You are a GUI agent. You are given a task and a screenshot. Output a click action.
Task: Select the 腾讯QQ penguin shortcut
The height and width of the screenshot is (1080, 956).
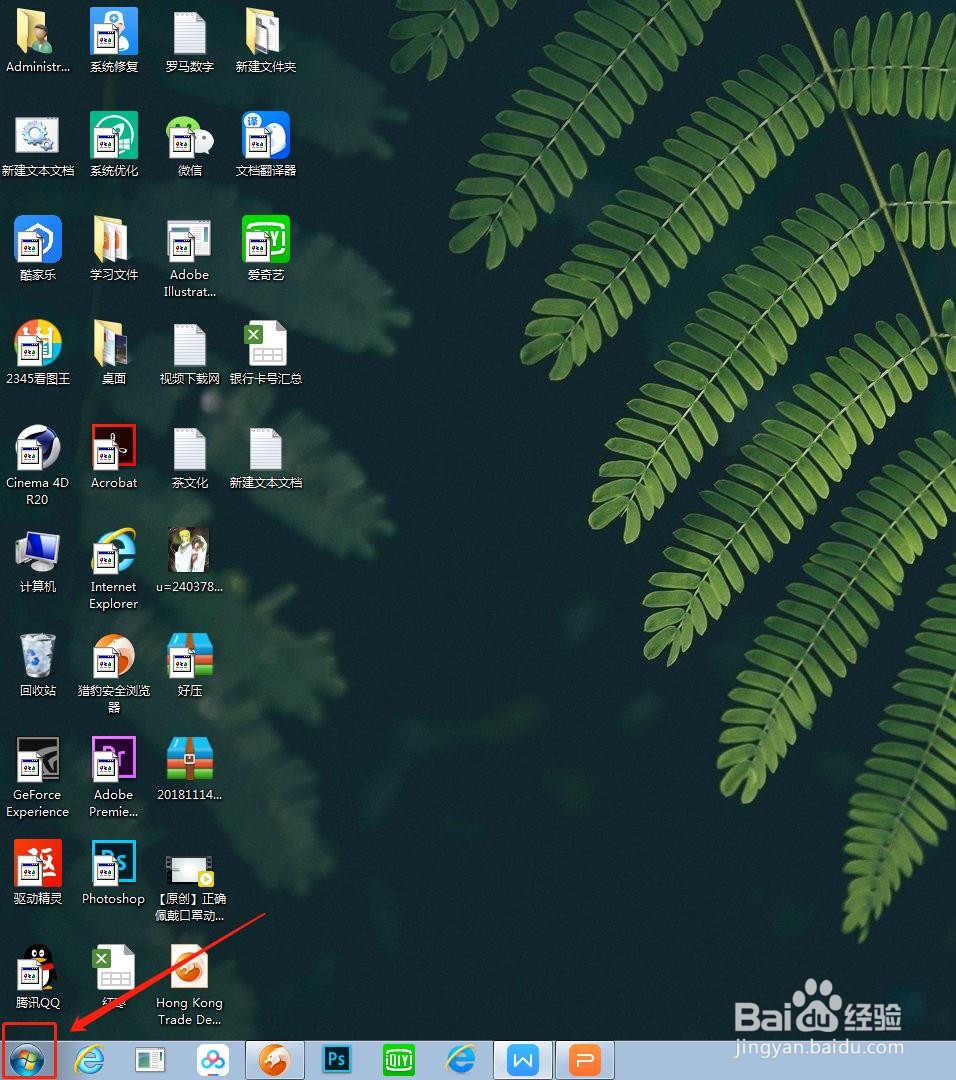click(38, 976)
